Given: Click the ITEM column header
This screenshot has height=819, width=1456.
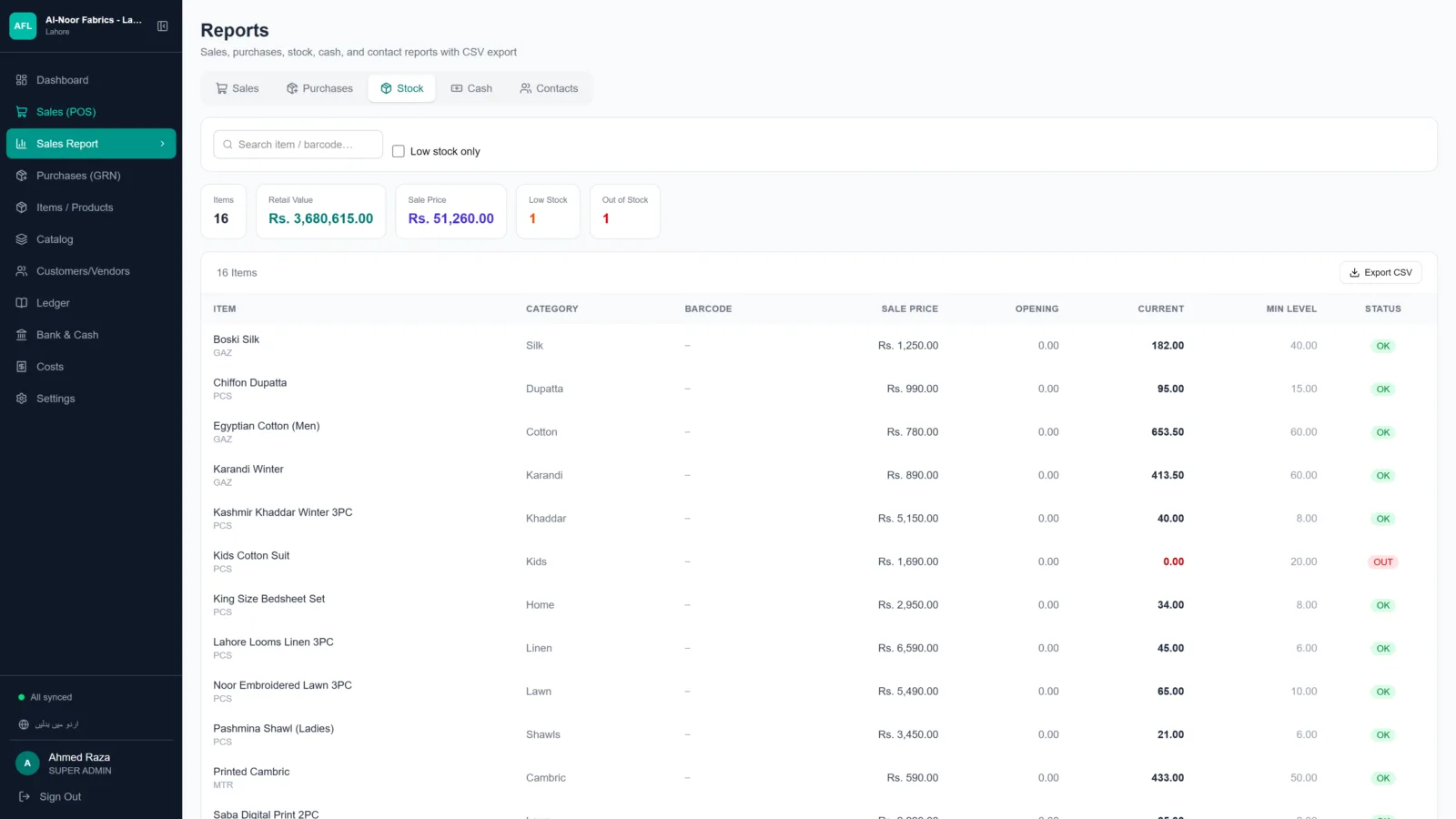Looking at the screenshot, I should (225, 309).
